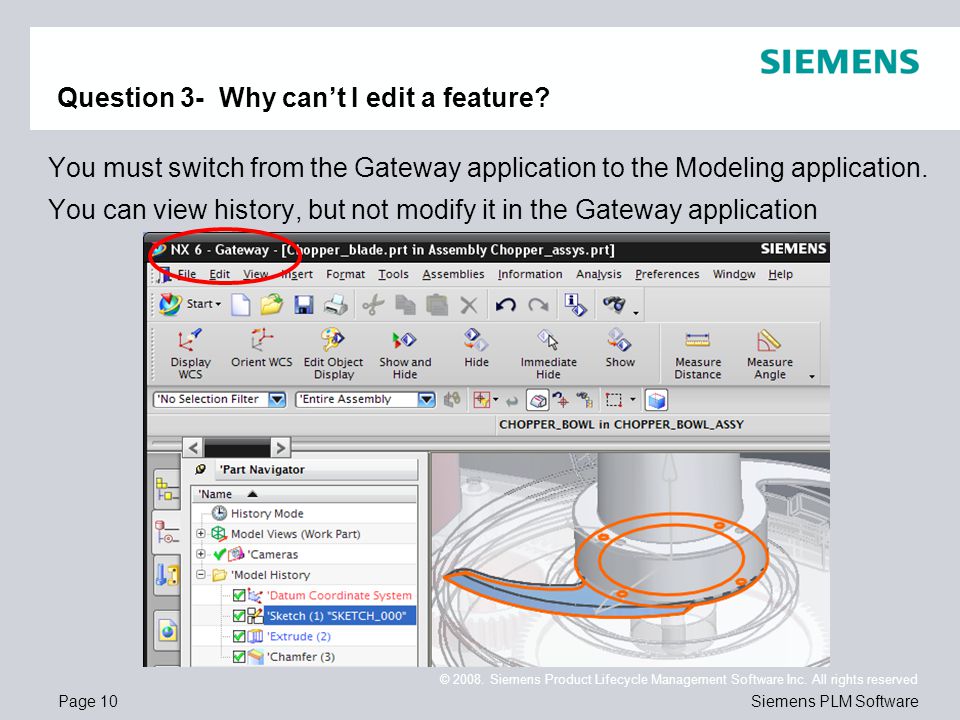
Task: Click the Measure Distance tool
Action: [x=697, y=354]
